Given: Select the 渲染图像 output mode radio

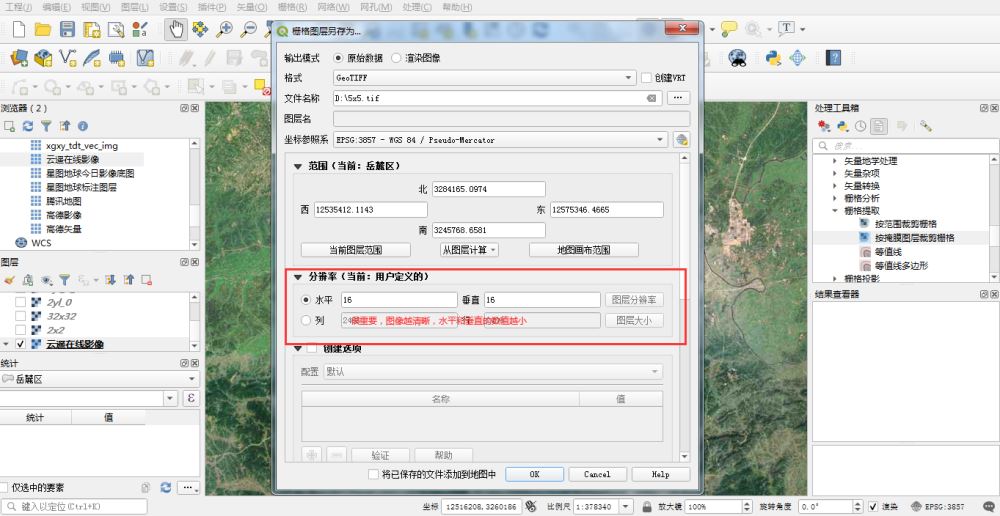Looking at the screenshot, I should [397, 58].
